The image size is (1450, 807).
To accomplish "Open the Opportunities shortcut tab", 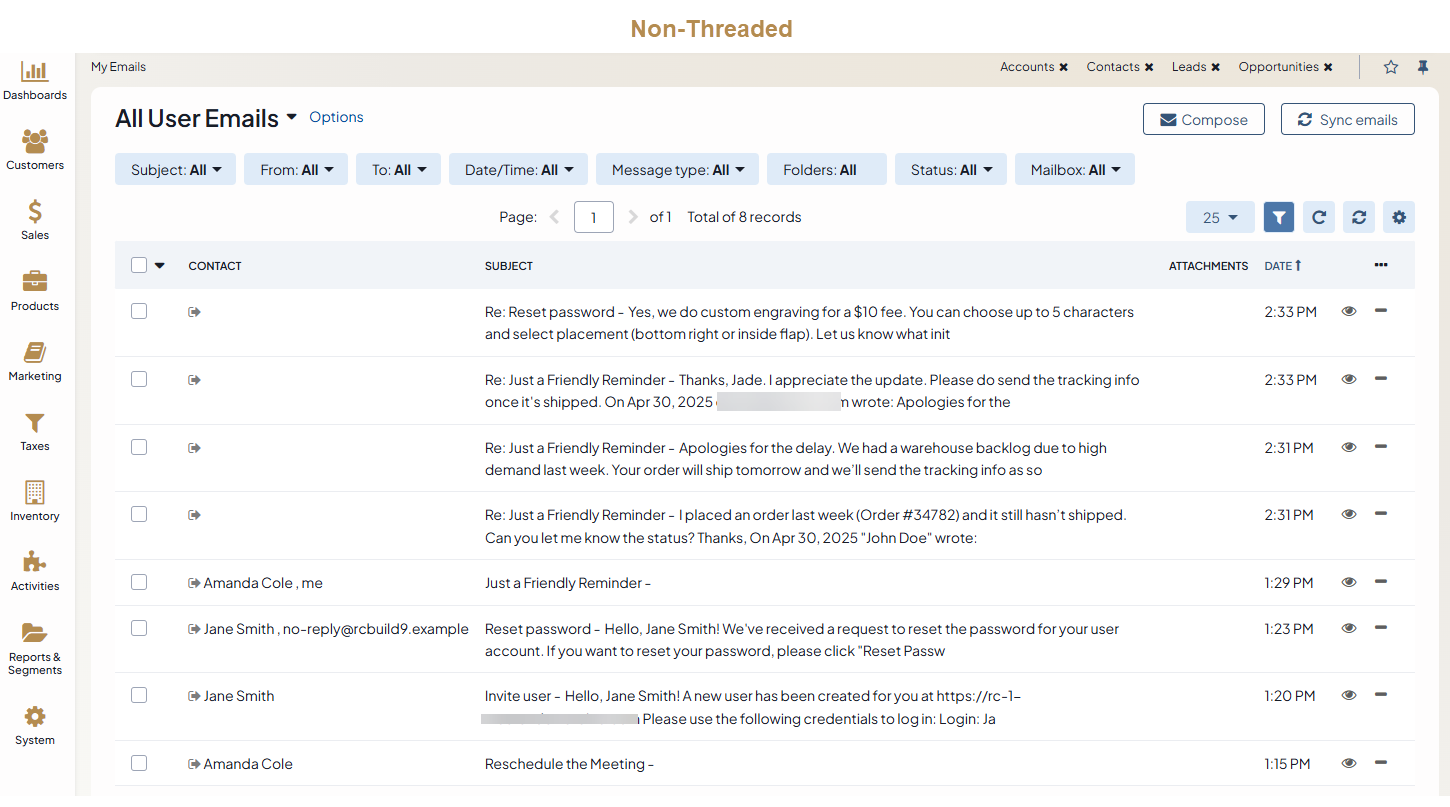I will tap(1278, 67).
